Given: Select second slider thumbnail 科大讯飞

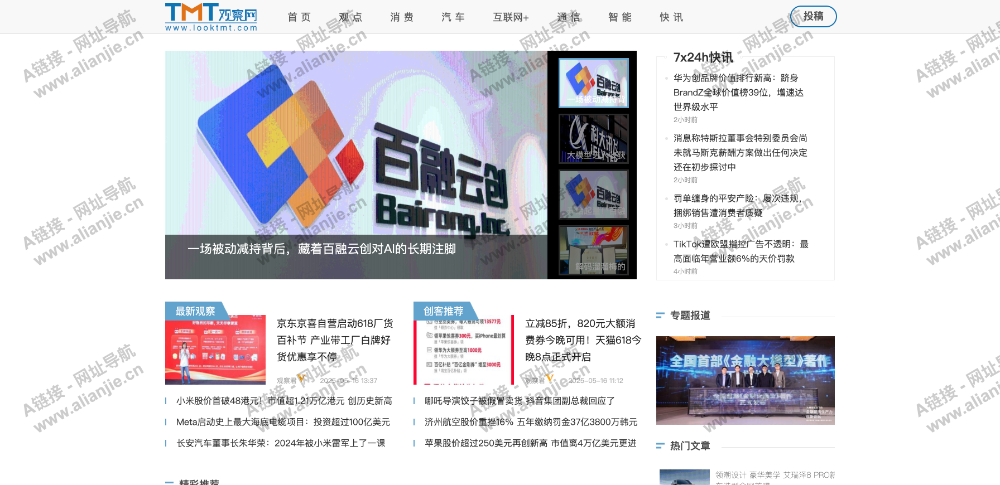Looking at the screenshot, I should coord(594,139).
